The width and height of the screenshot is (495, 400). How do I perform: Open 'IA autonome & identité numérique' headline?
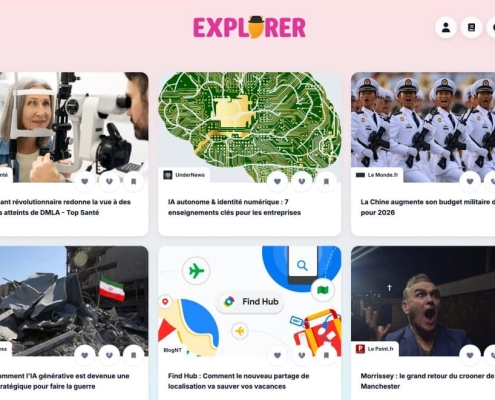[x=234, y=207]
